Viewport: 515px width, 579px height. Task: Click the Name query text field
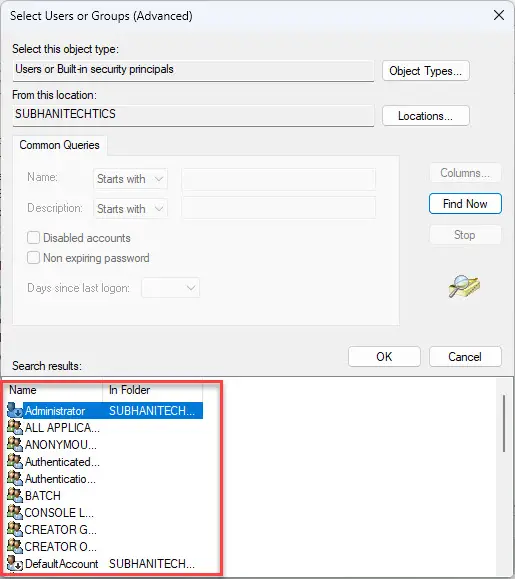click(279, 179)
